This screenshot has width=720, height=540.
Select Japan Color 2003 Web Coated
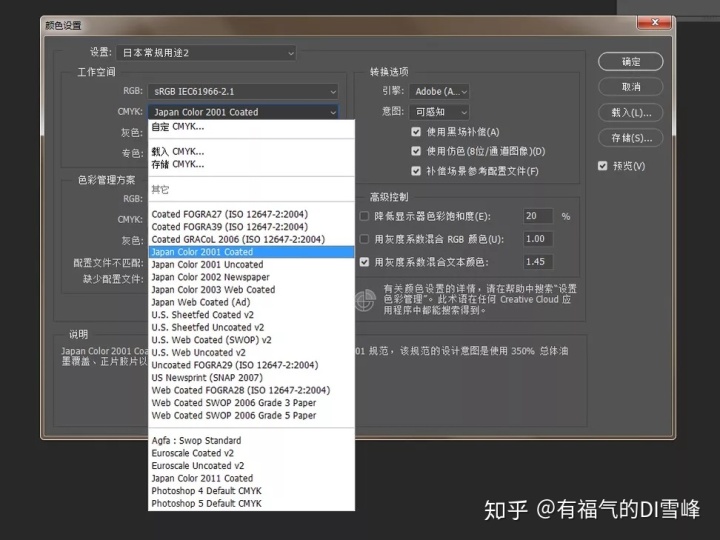251,290
